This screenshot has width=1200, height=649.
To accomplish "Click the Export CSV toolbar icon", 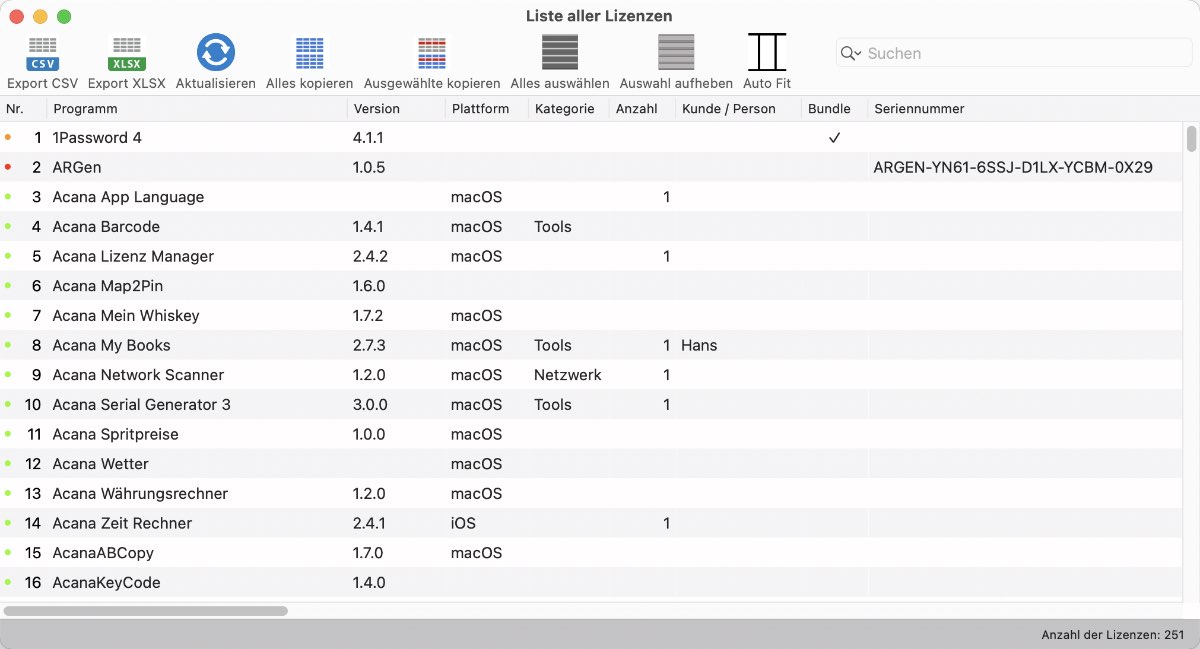I will coord(42,53).
